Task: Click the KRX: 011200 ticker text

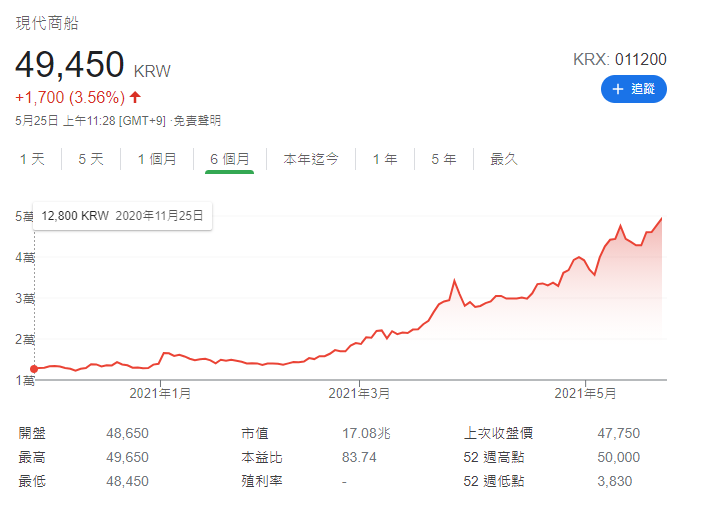Action: pyautogui.click(x=620, y=59)
